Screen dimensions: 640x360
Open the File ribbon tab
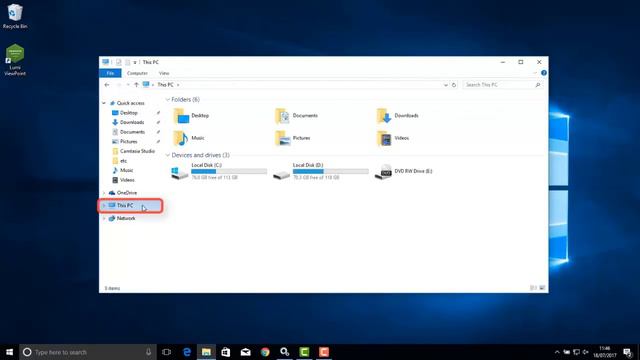tap(110, 73)
